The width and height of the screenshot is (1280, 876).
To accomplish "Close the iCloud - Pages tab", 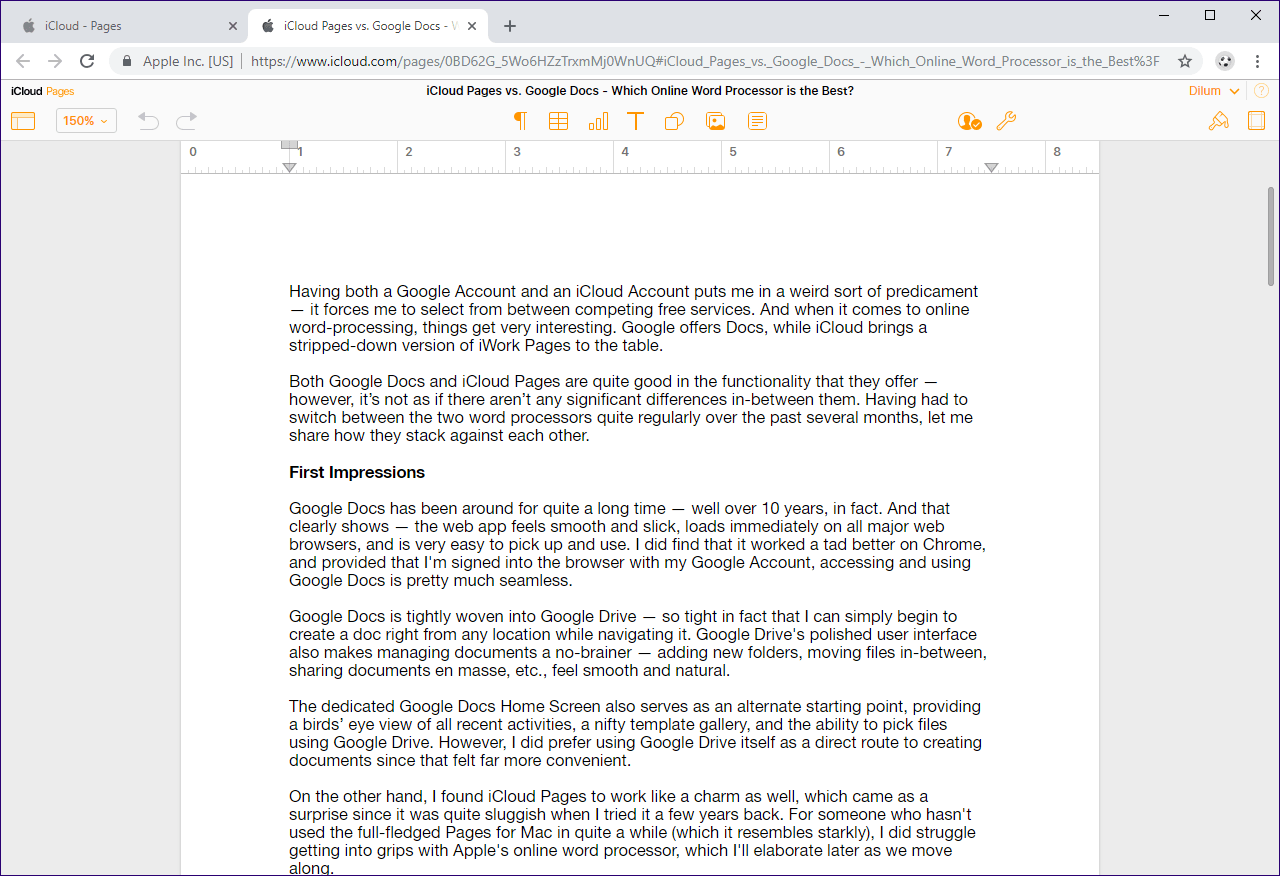I will pos(232,26).
